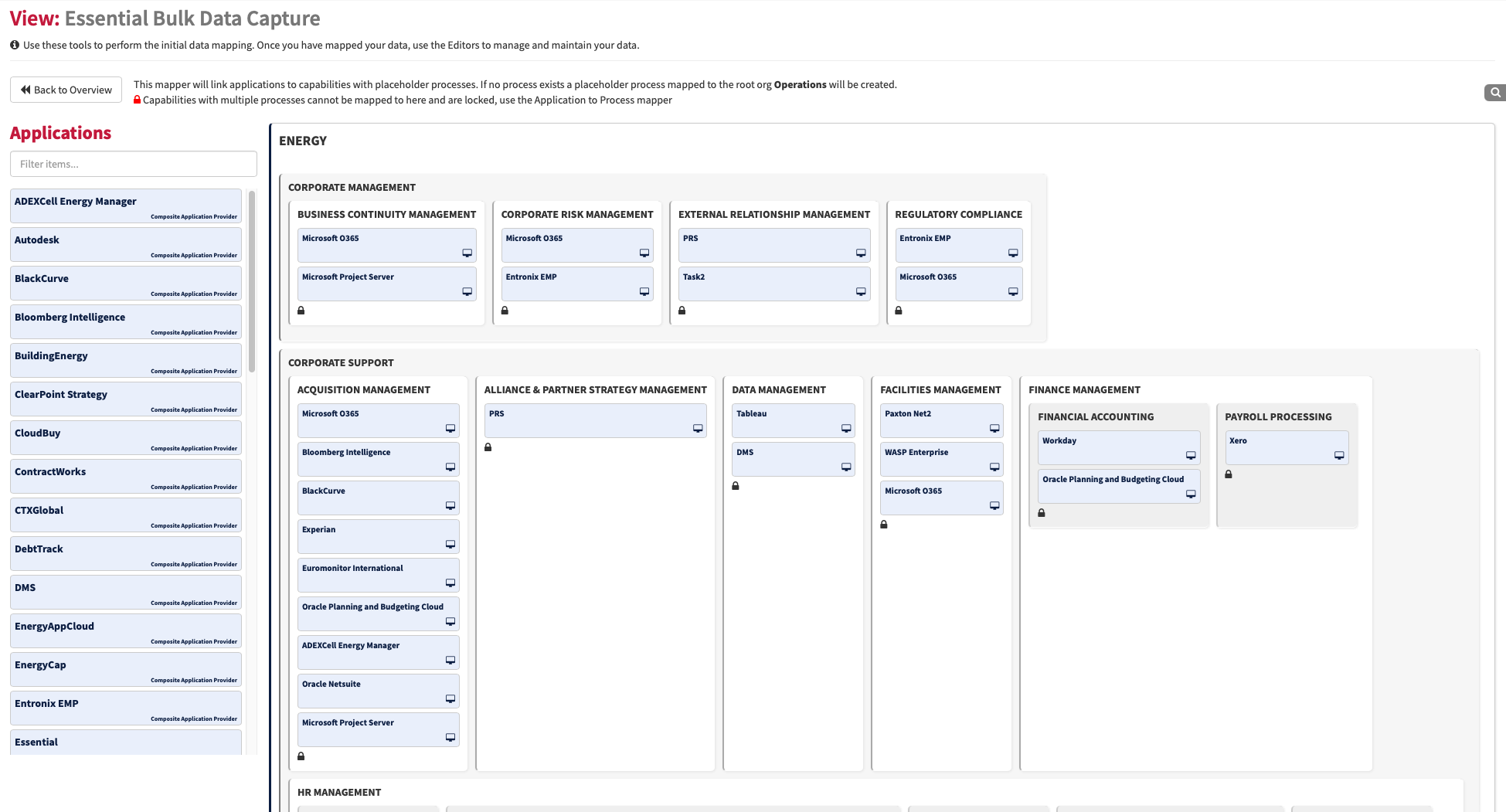Viewport: 1506px width, 812px height.
Task: Select ContractWorks application
Action: pyautogui.click(x=126, y=477)
